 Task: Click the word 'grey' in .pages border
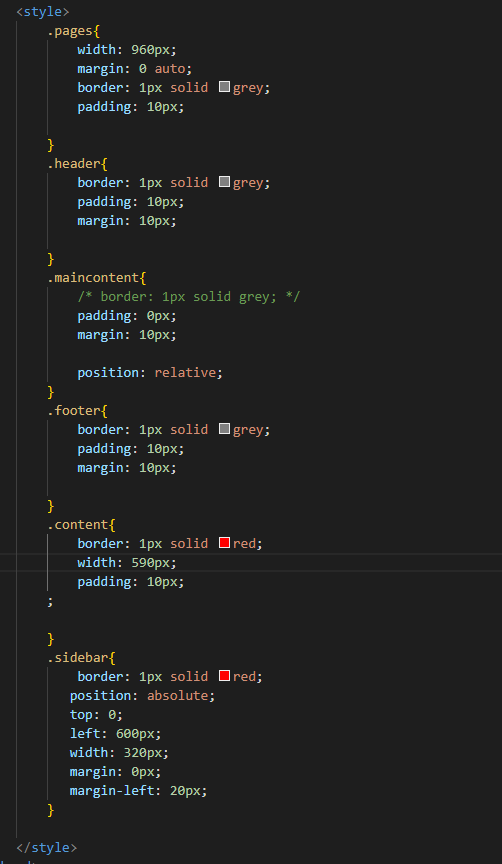[248, 88]
